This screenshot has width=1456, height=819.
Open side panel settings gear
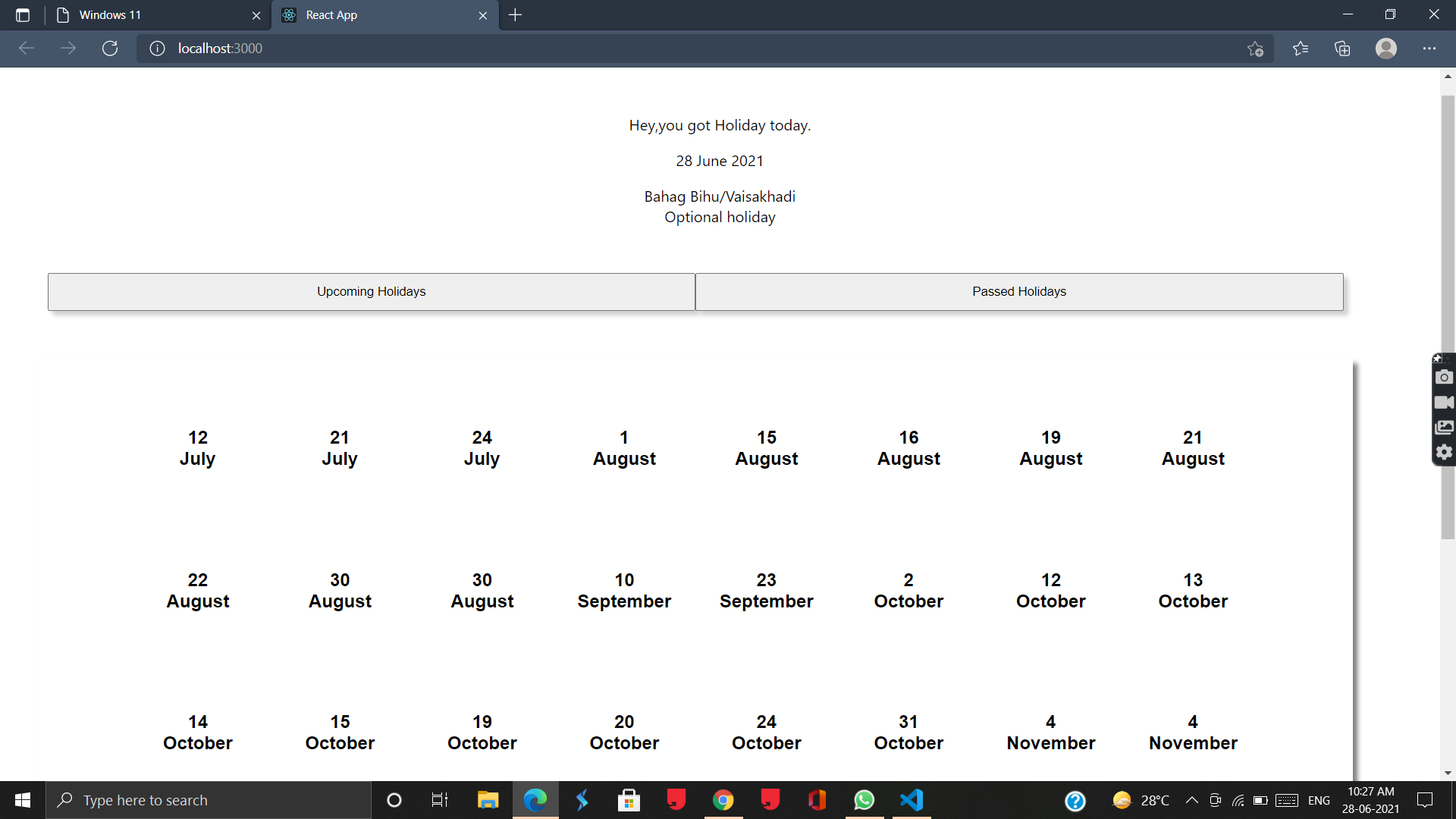[1444, 453]
